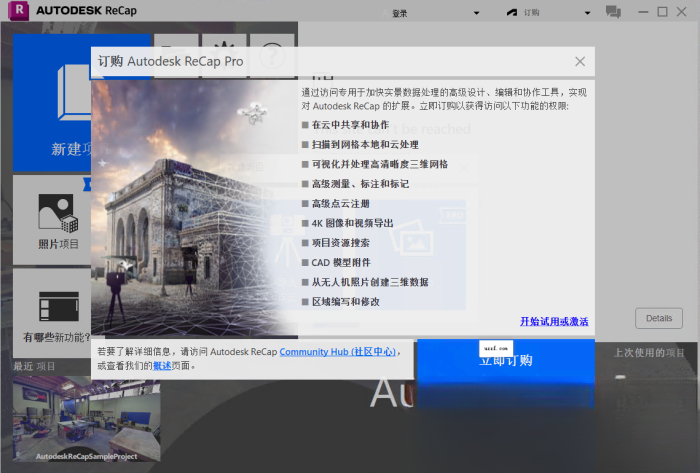
Task: Expand the 订购 subscription dropdown arrow
Action: tap(588, 13)
